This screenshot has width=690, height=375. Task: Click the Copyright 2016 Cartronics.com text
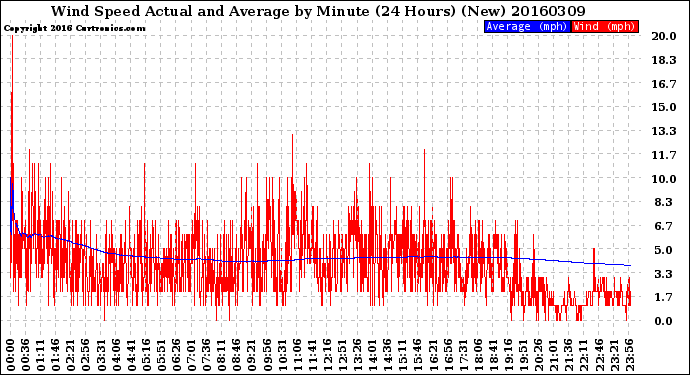[74, 29]
